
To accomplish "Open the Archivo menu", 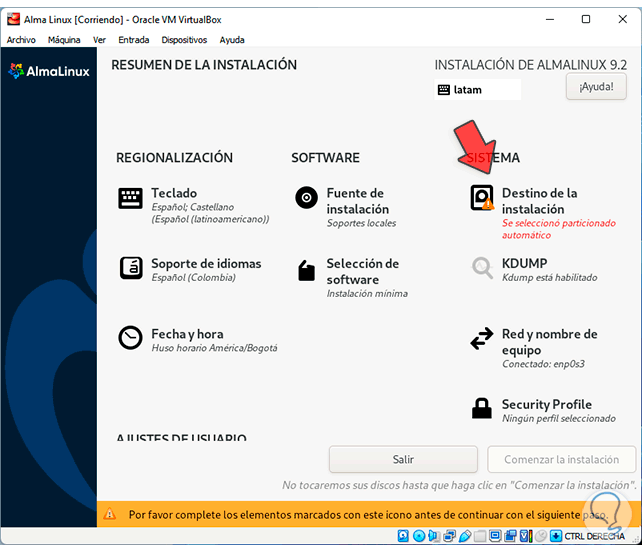I will point(21,40).
